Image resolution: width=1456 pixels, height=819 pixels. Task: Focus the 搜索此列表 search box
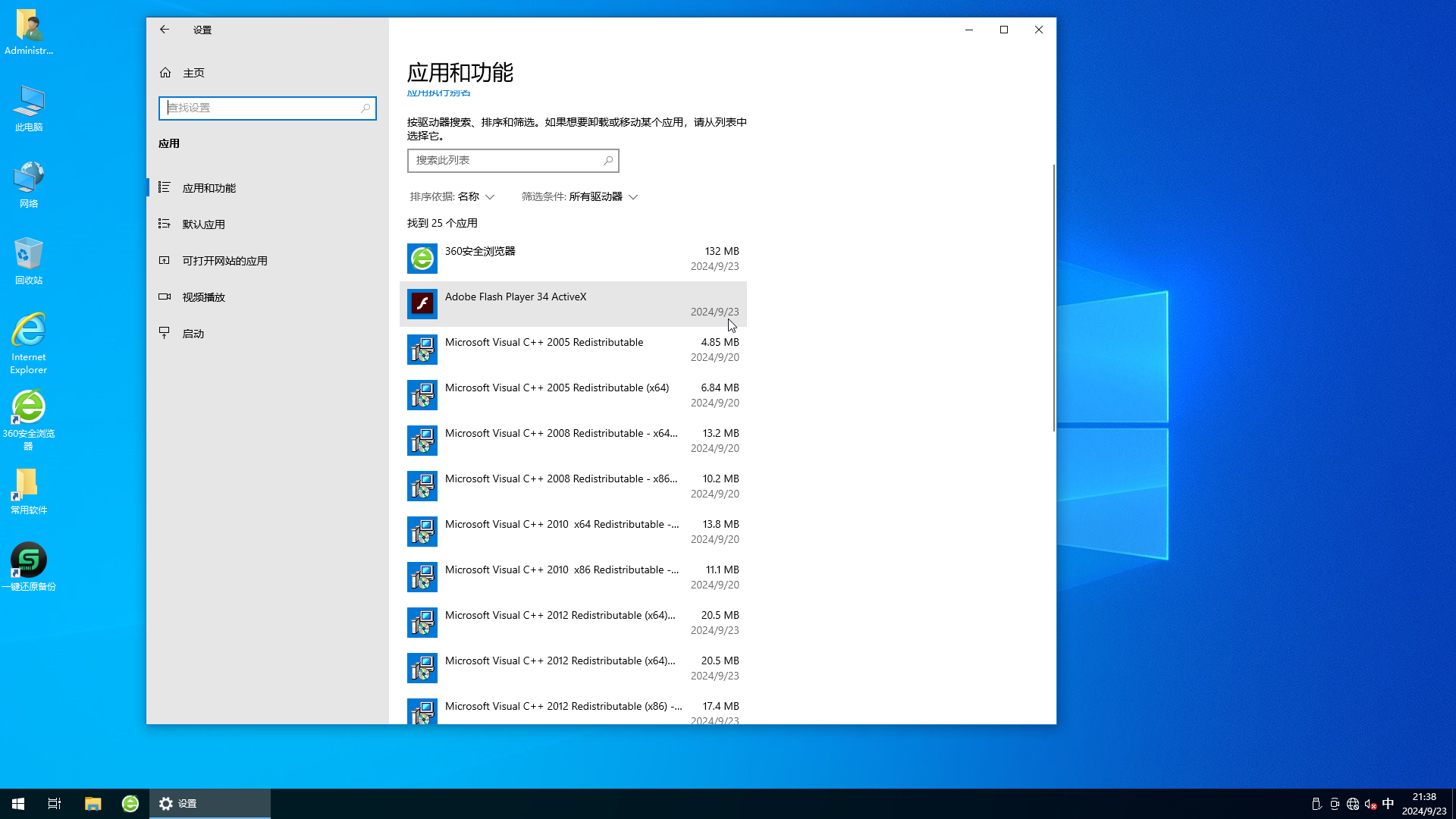point(513,161)
